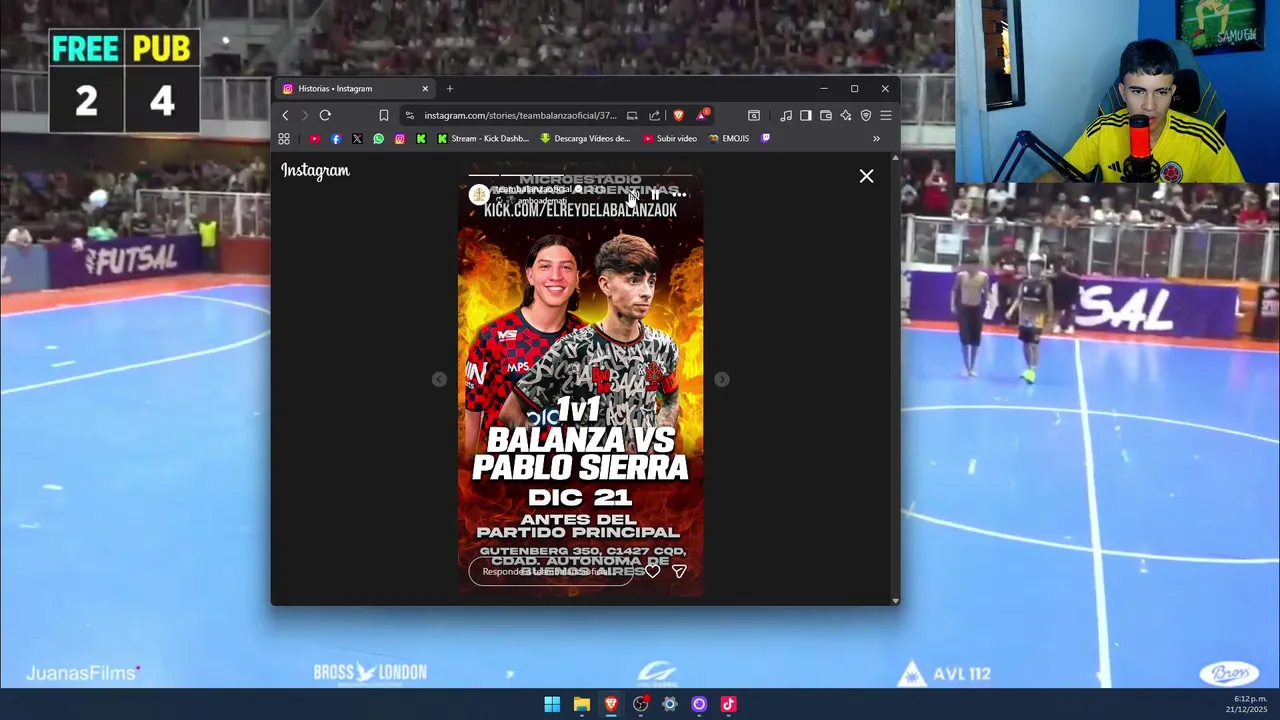Open the tab search icon in toolbar
This screenshot has height=720, width=1280.
pyautogui.click(x=754, y=116)
